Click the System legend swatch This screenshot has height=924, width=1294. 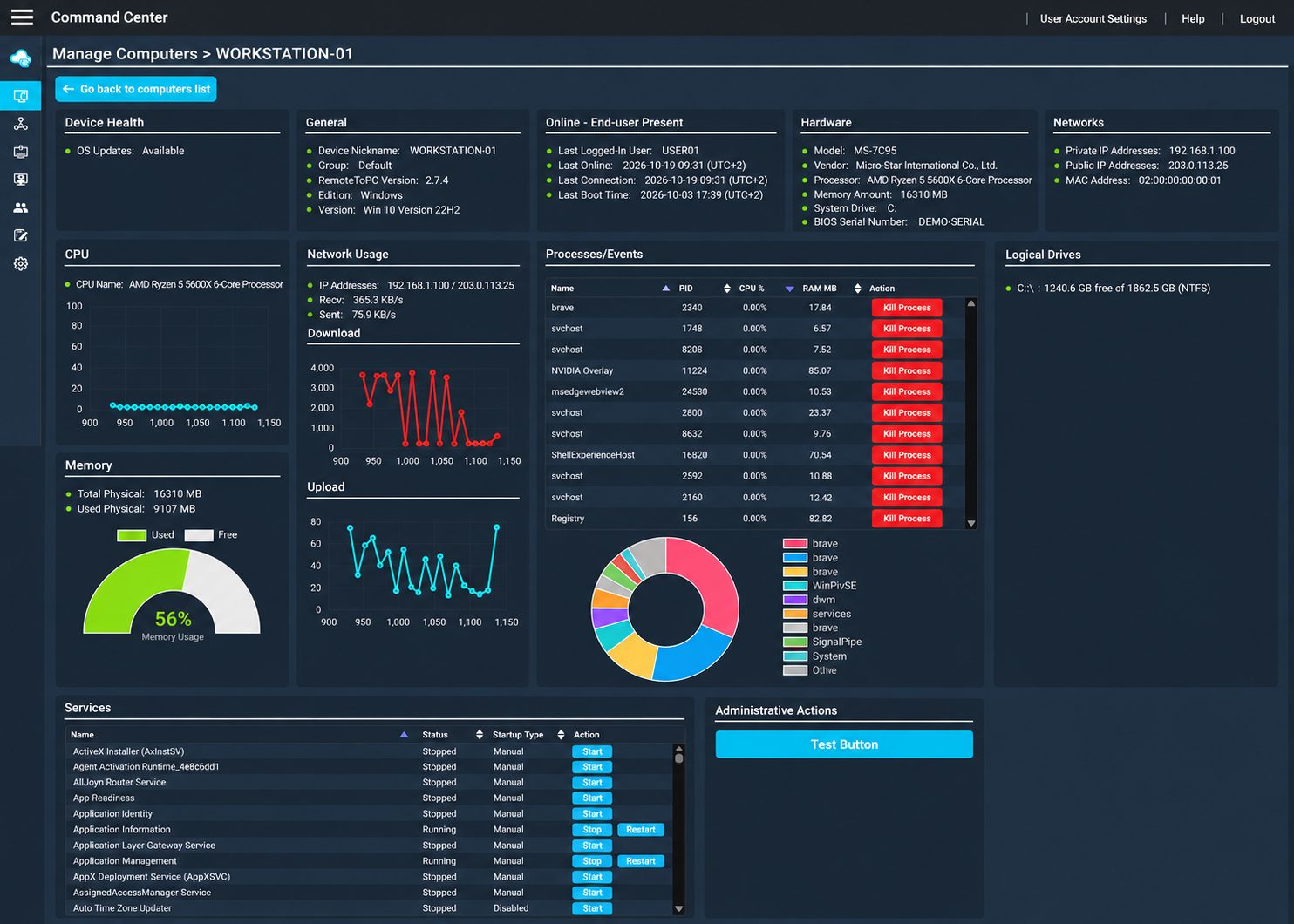(x=795, y=656)
